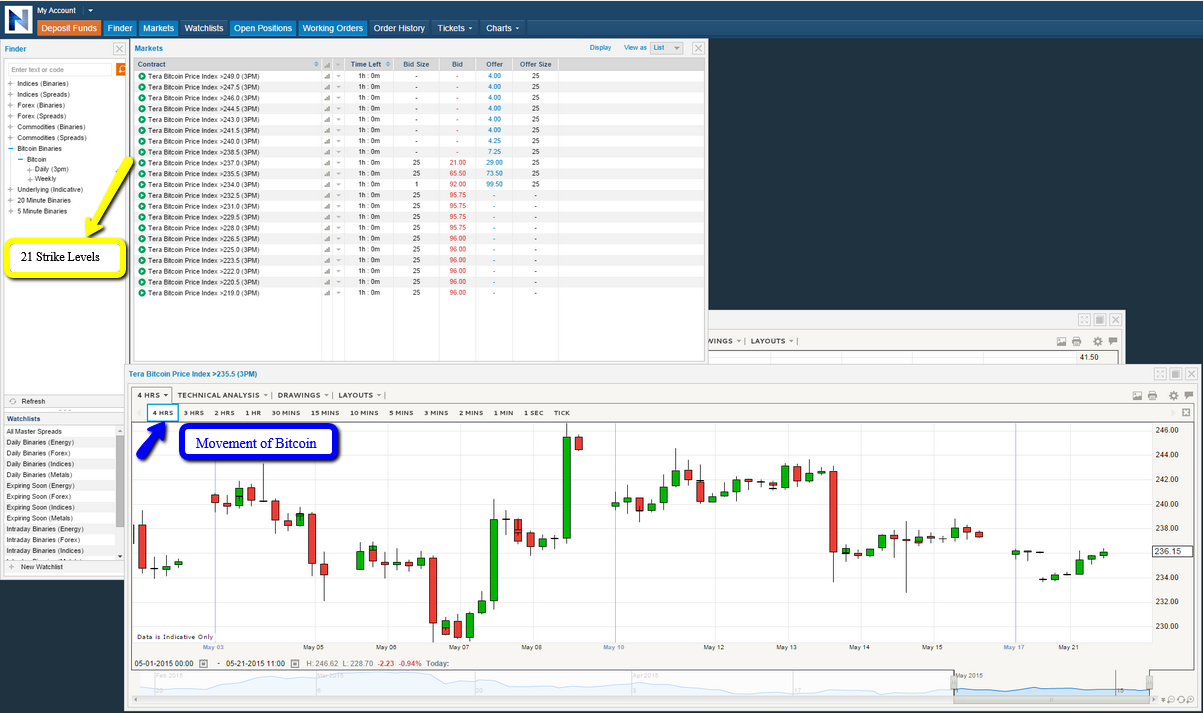Open the Open Positions tab
The height and width of the screenshot is (713, 1203).
(263, 28)
